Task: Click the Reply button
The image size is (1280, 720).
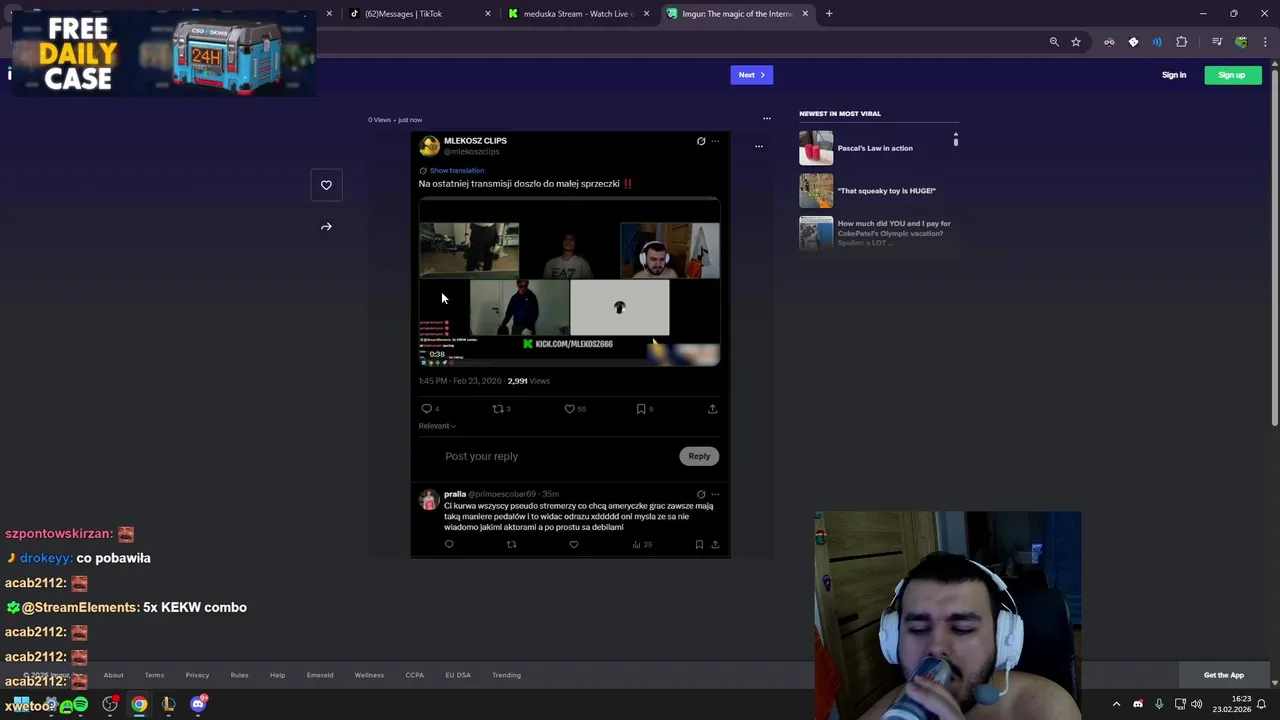Action: [x=699, y=456]
